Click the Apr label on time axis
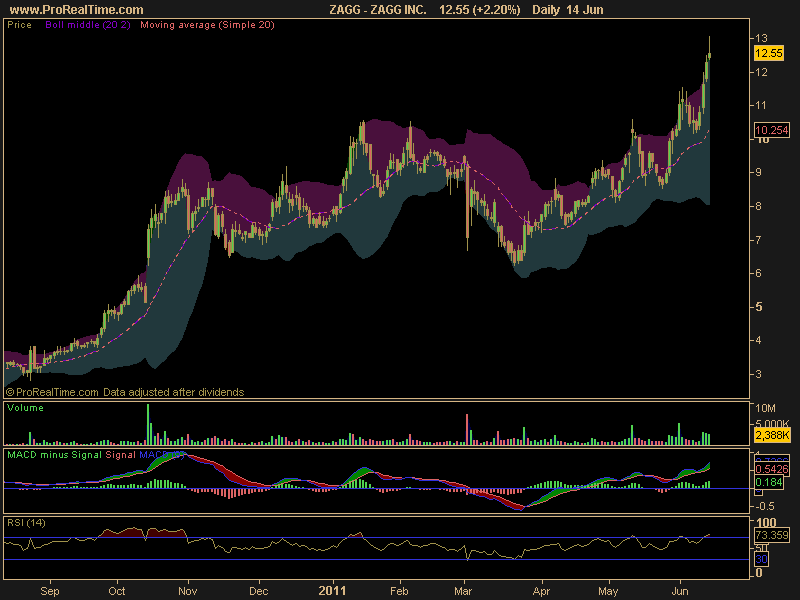Image resolution: width=800 pixels, height=600 pixels. (541, 591)
